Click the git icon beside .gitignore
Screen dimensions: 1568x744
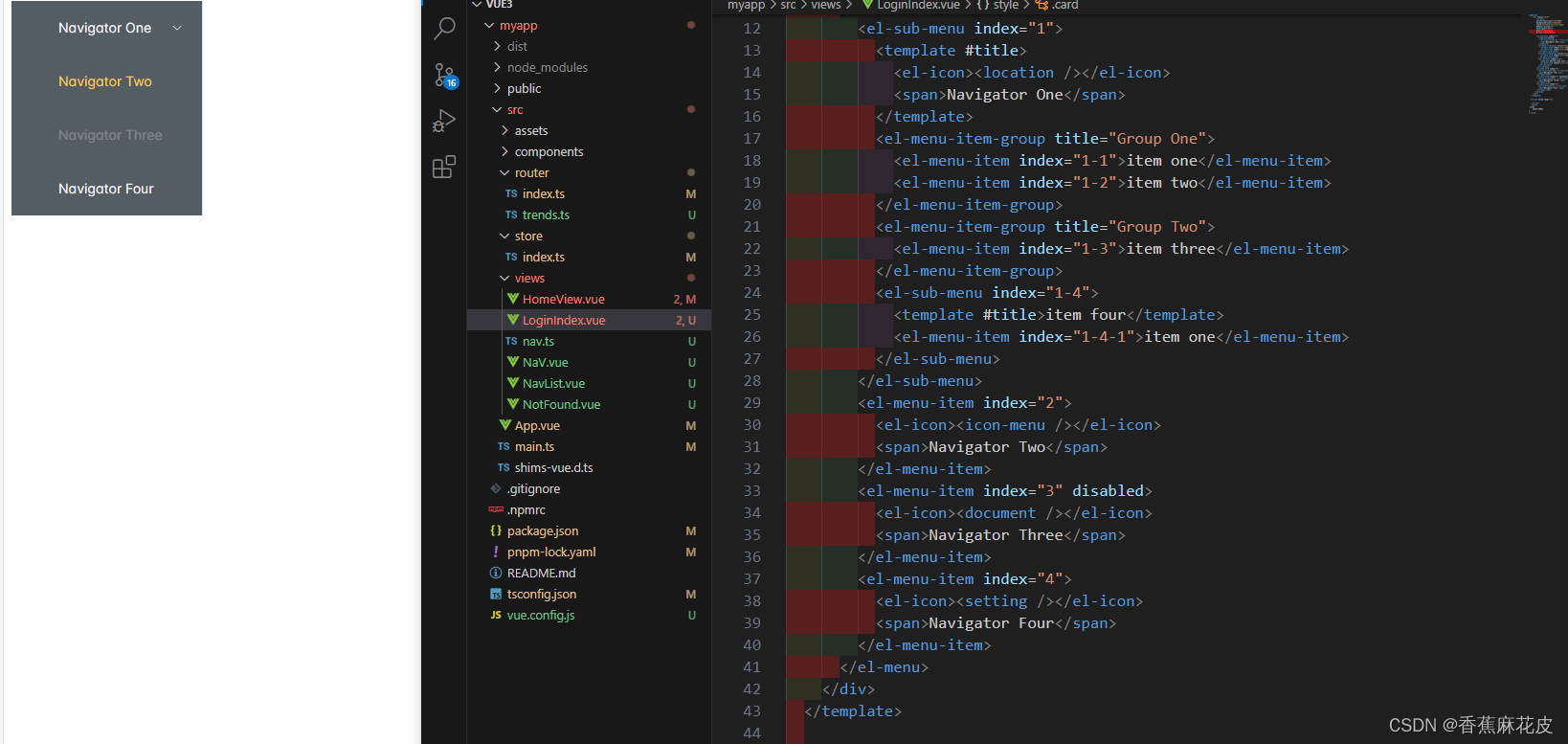tap(496, 488)
